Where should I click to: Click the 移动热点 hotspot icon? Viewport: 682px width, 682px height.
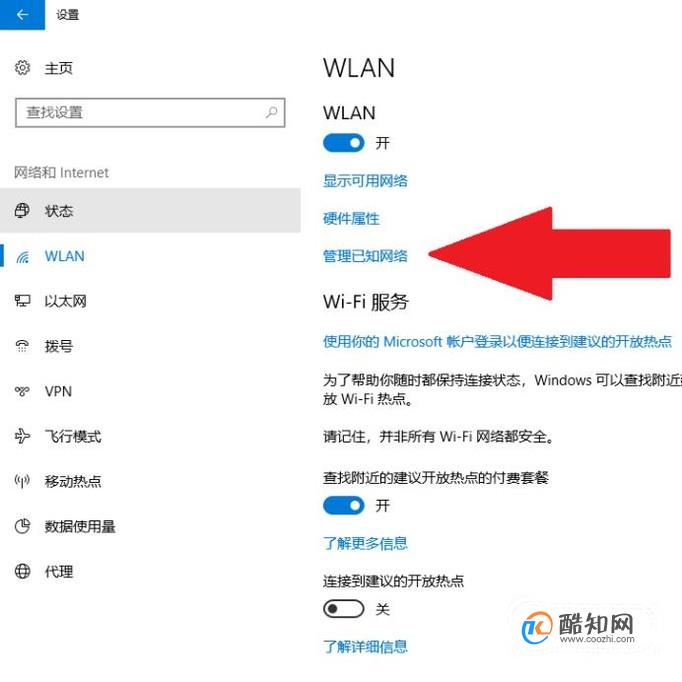pos(22,481)
